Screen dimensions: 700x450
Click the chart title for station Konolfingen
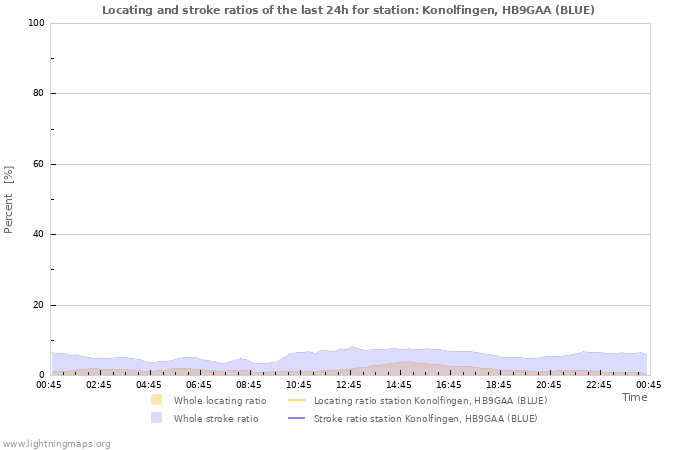(349, 10)
